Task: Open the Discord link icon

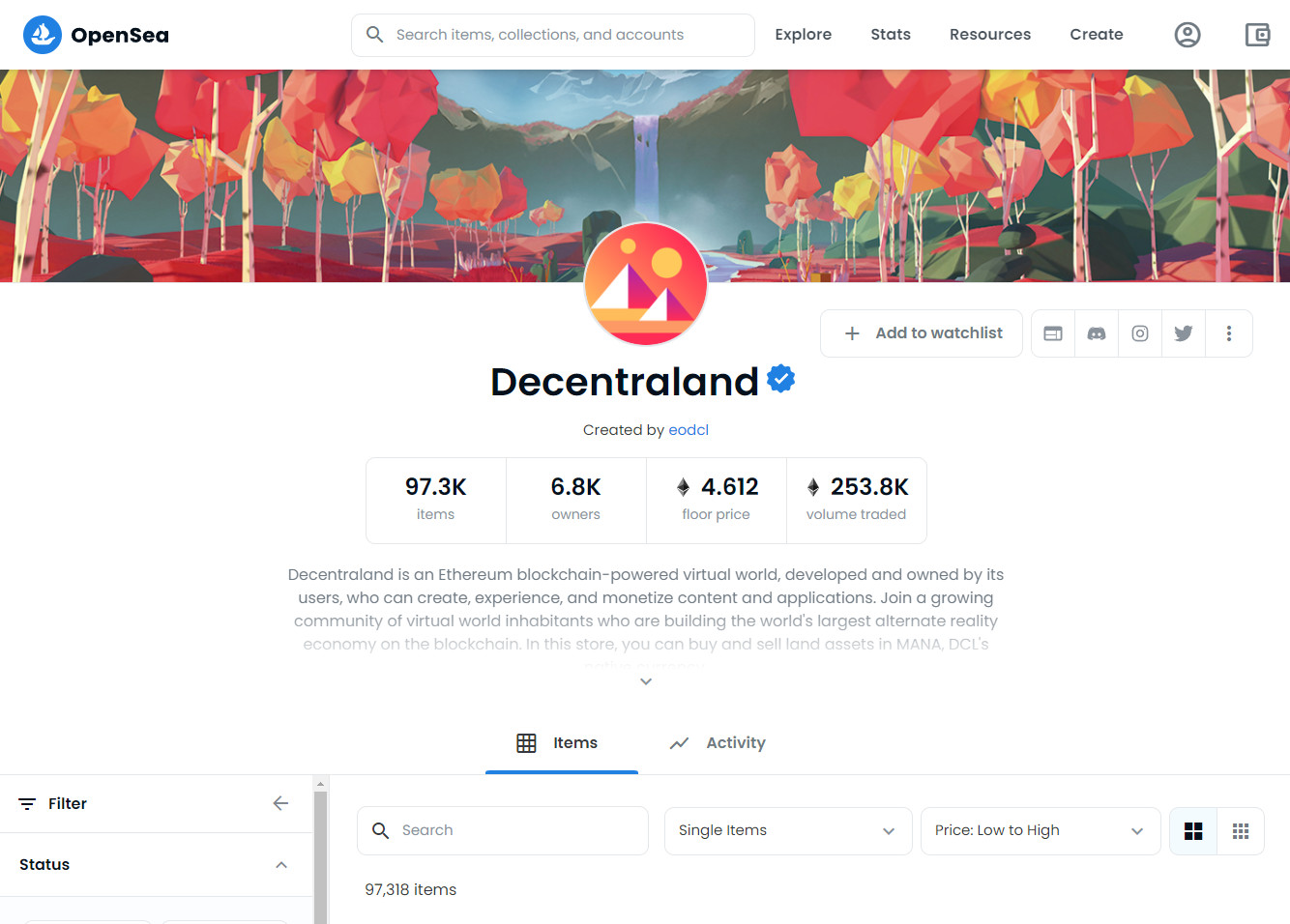Action: [1097, 333]
